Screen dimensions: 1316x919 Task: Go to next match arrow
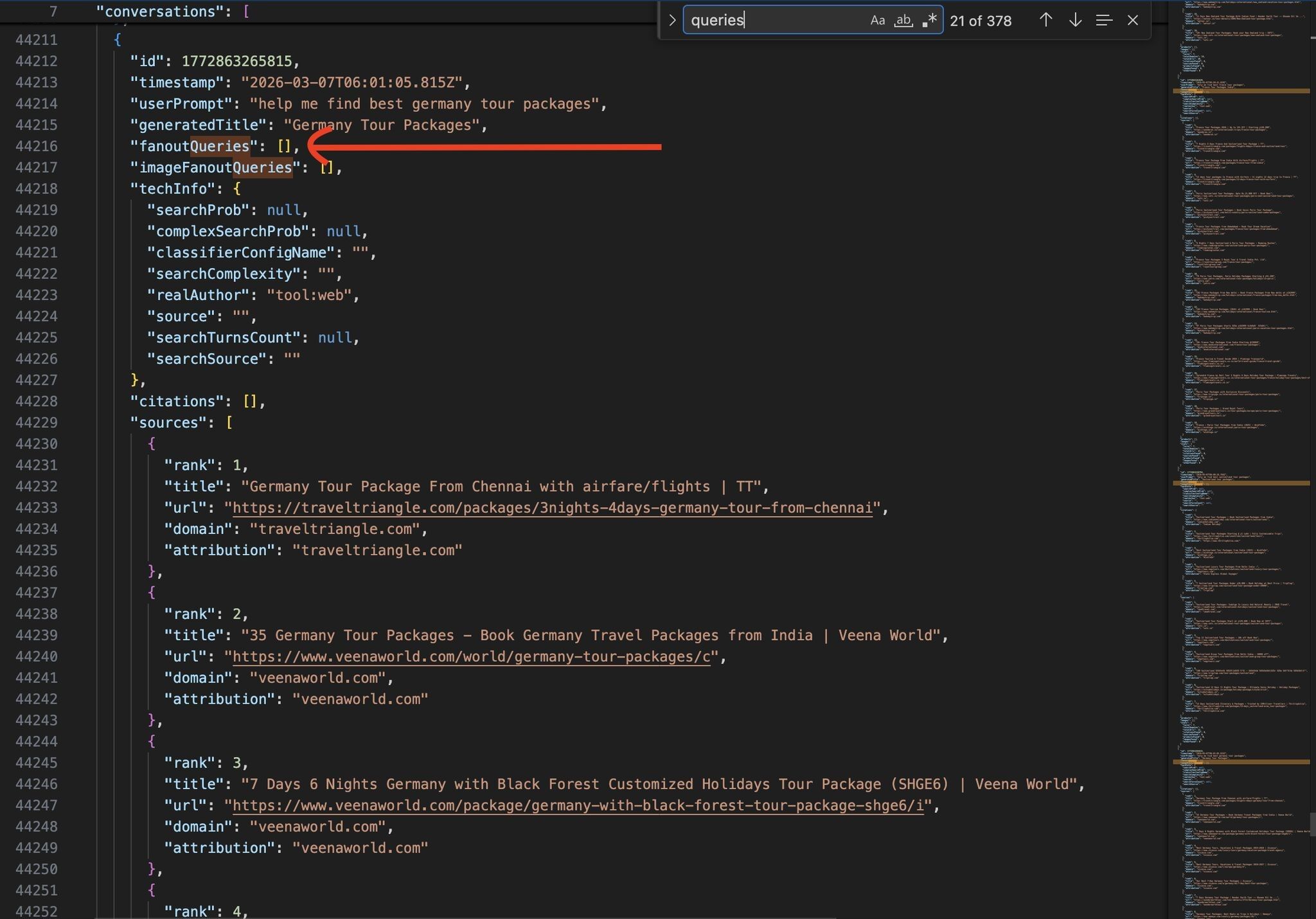pyautogui.click(x=1075, y=21)
